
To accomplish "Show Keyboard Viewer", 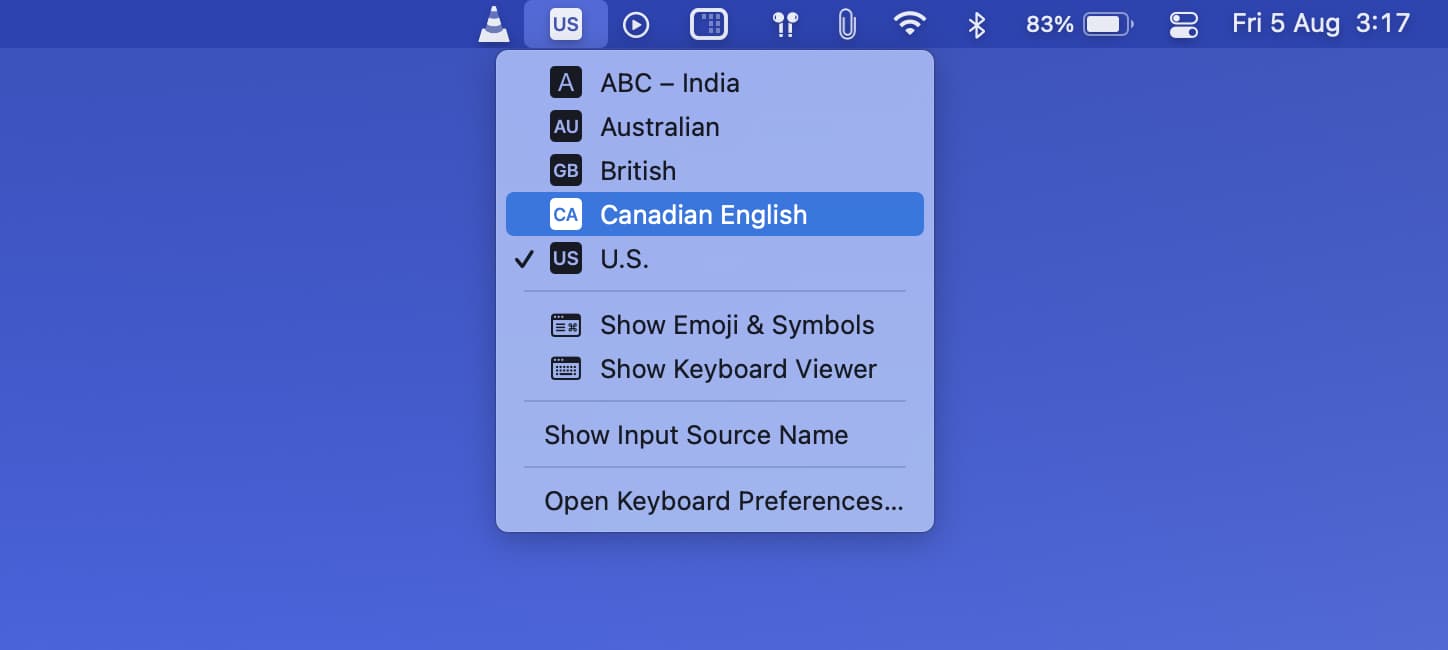I will point(715,369).
